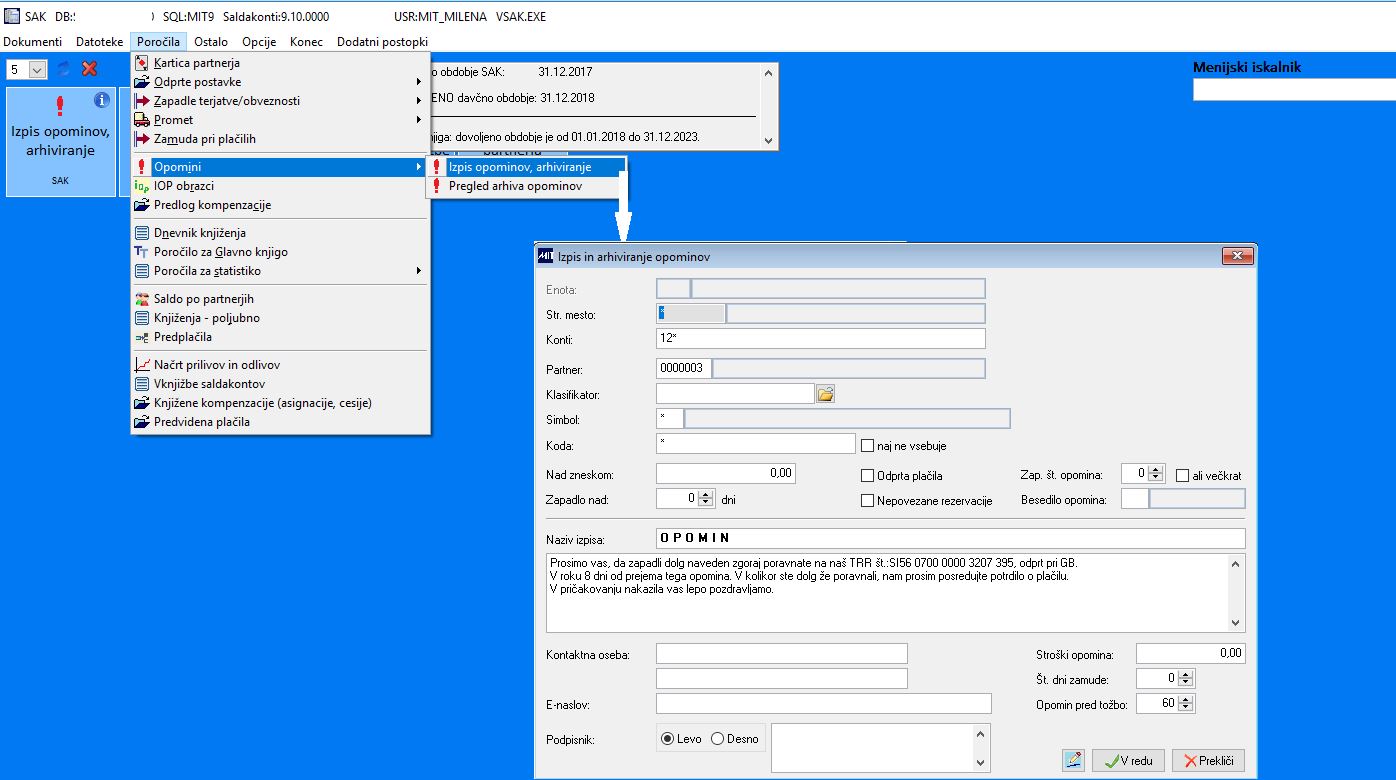Viewport: 1396px width, 780px height.
Task: Click the blue refresh arrows icon
Action: point(64,69)
